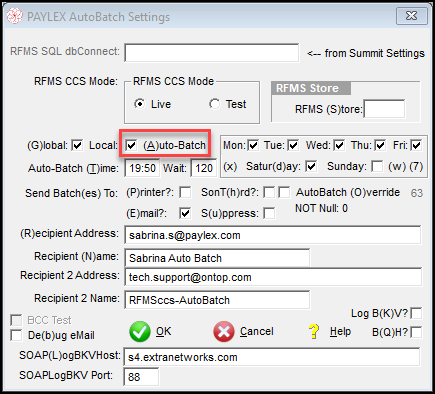Uncheck the Wed checkbox

[x=339, y=145]
